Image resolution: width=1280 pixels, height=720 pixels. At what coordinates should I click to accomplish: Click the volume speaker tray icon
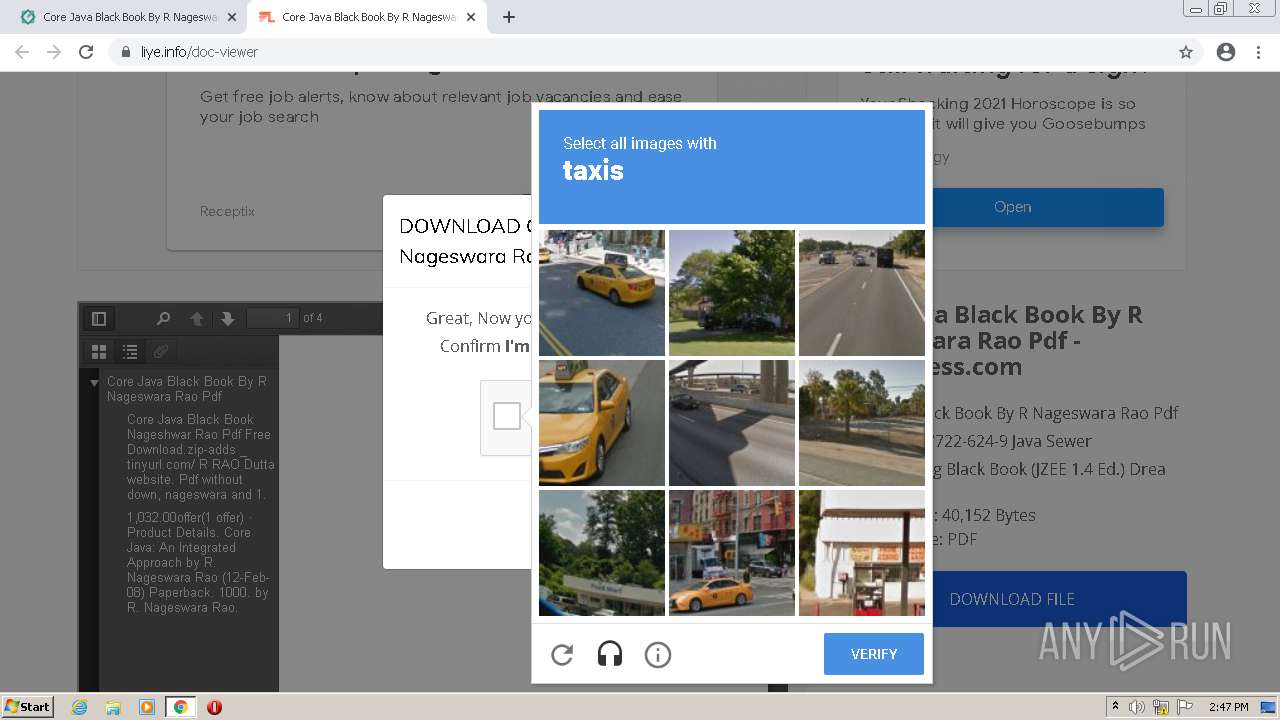point(1137,707)
